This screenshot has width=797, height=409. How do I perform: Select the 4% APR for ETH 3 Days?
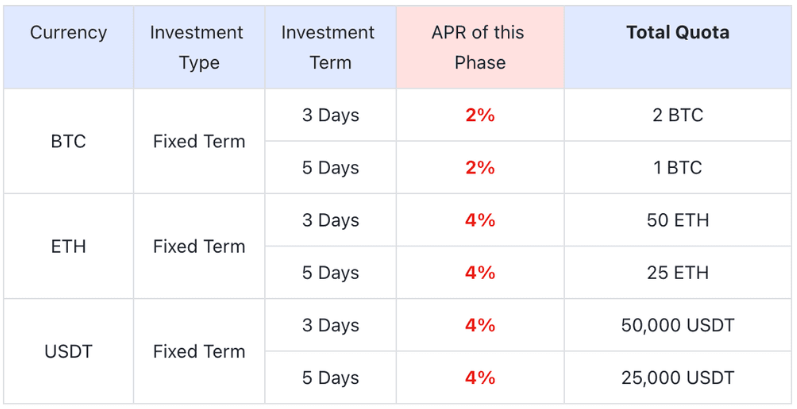pos(479,220)
